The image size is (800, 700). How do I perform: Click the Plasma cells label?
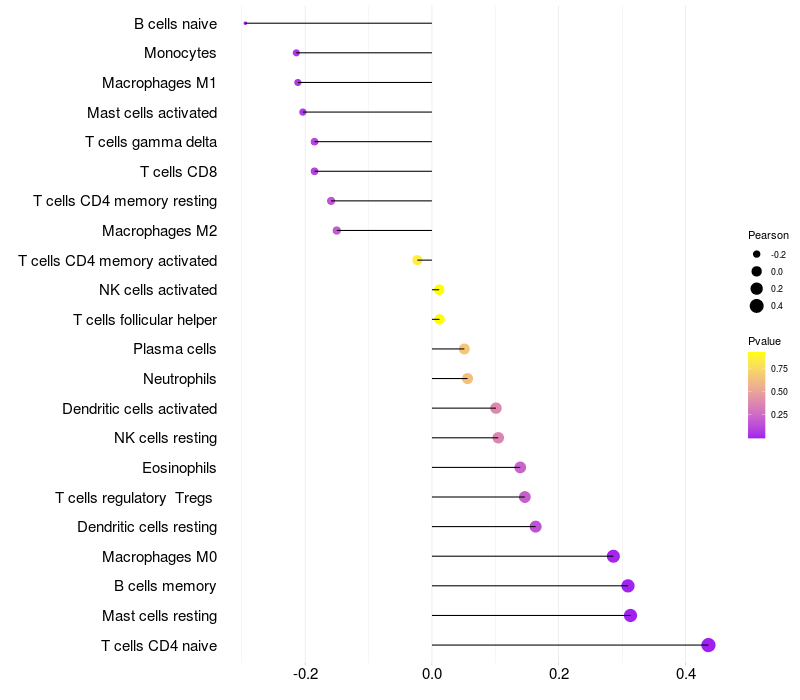point(174,349)
